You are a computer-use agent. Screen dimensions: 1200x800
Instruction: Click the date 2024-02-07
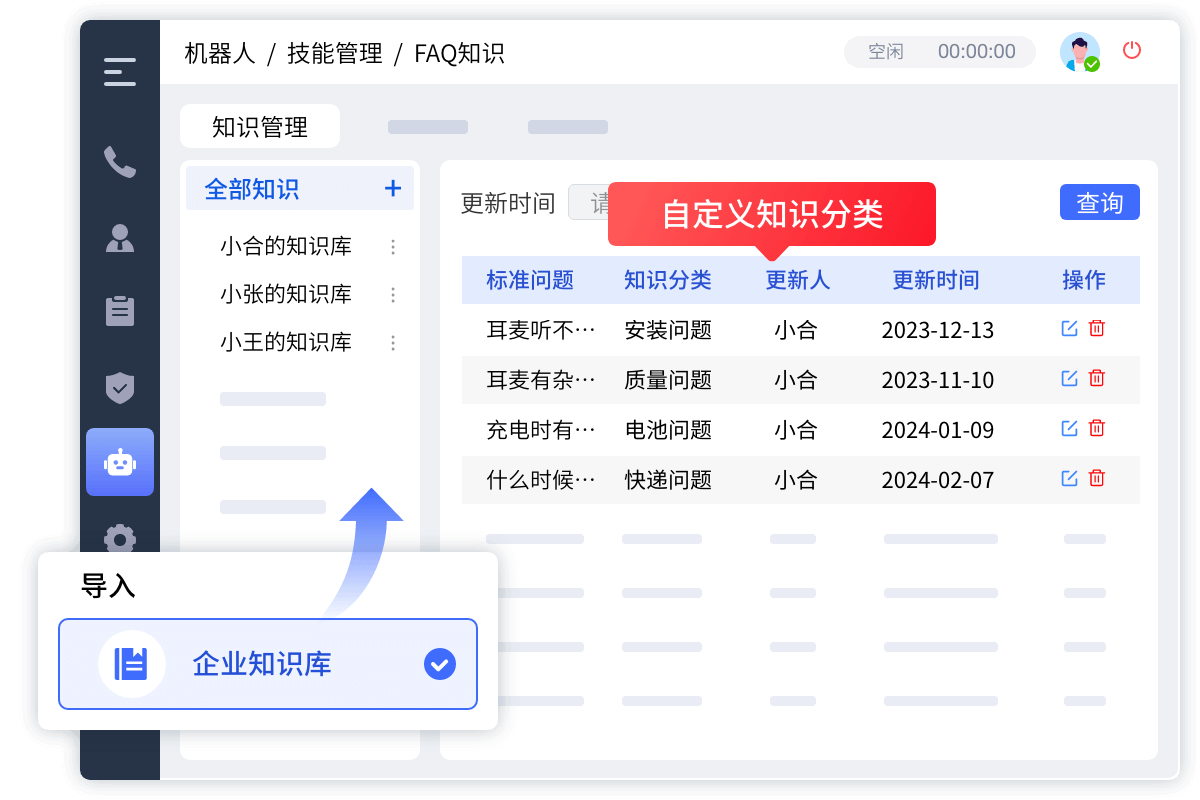coord(938,480)
